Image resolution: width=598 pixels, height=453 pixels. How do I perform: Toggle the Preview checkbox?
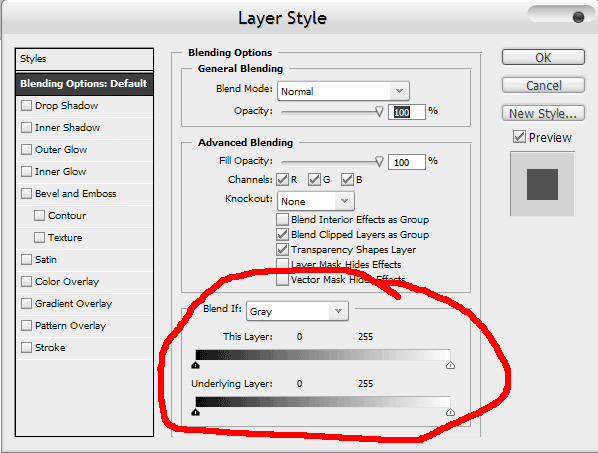tap(519, 137)
